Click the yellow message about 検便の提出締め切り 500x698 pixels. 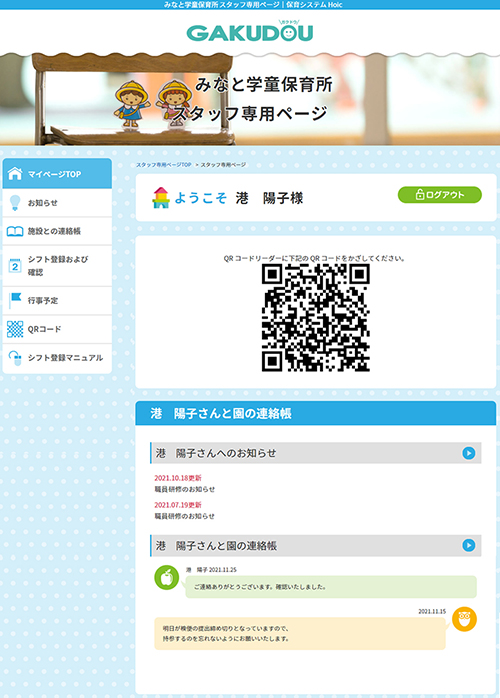(x=300, y=633)
